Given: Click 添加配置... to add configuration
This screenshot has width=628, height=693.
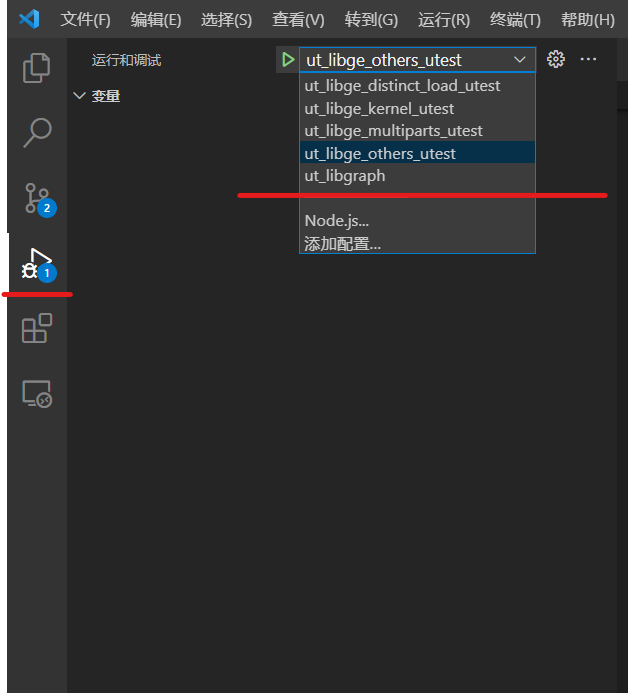Looking at the screenshot, I should pyautogui.click(x=342, y=243).
